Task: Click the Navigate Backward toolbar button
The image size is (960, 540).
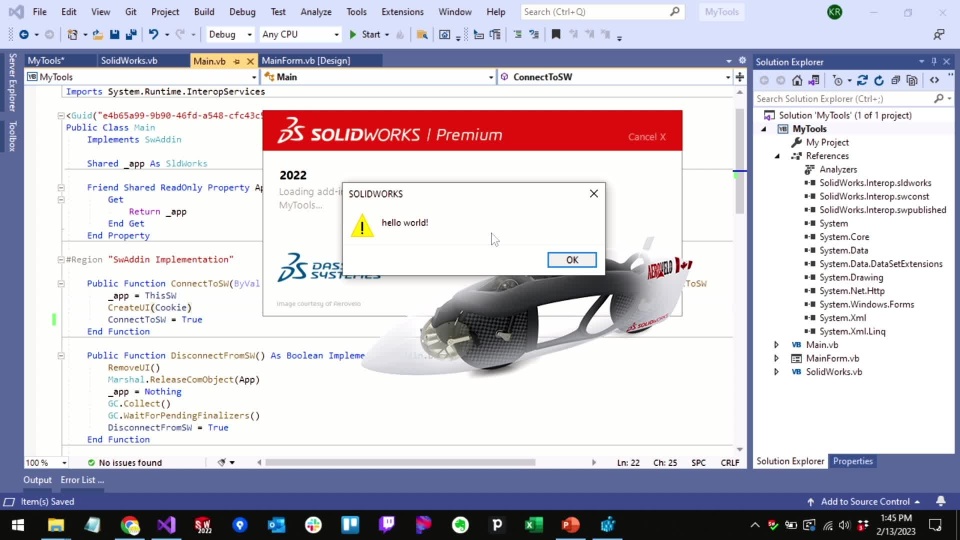Action: 24,35
